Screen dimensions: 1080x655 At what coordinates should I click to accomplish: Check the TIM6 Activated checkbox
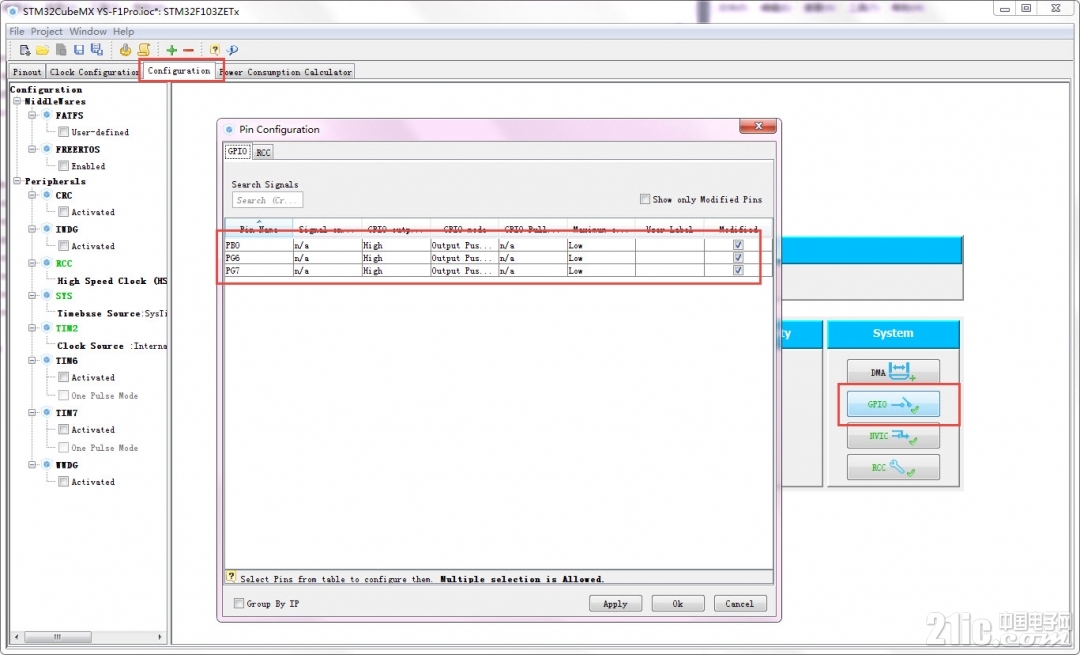point(63,377)
